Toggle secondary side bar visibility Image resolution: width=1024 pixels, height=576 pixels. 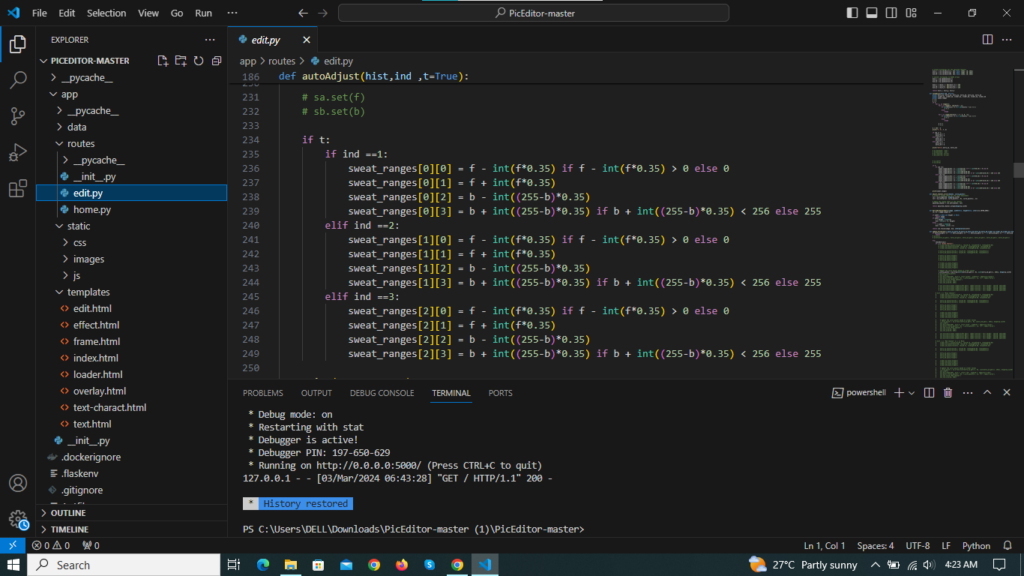pyautogui.click(x=891, y=13)
